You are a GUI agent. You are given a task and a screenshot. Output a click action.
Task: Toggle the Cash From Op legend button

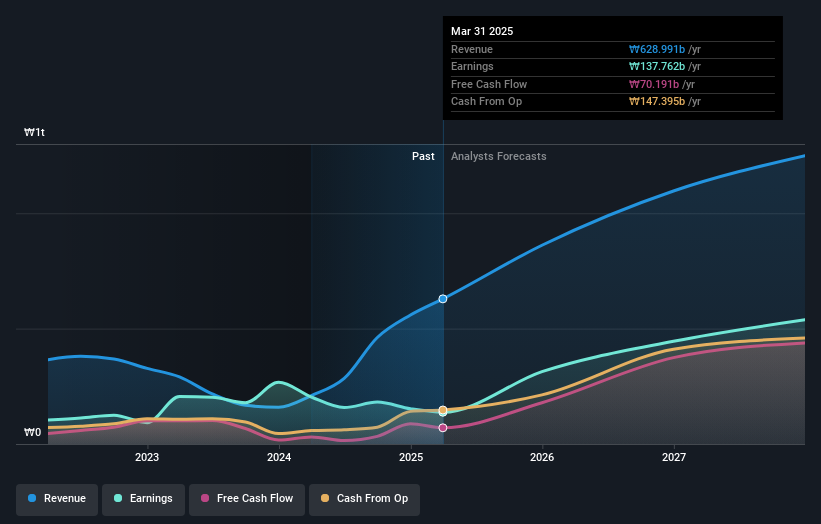pyautogui.click(x=364, y=499)
